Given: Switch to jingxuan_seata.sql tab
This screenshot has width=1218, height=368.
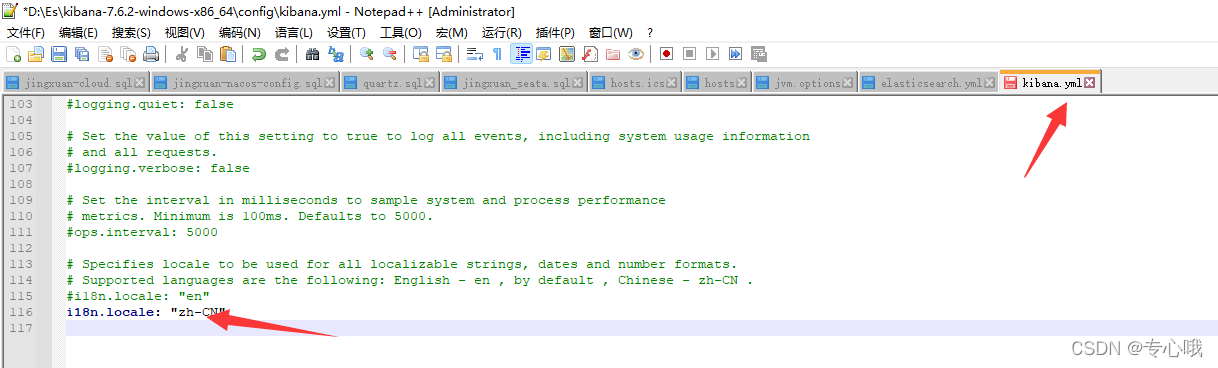Looking at the screenshot, I should coord(514,83).
